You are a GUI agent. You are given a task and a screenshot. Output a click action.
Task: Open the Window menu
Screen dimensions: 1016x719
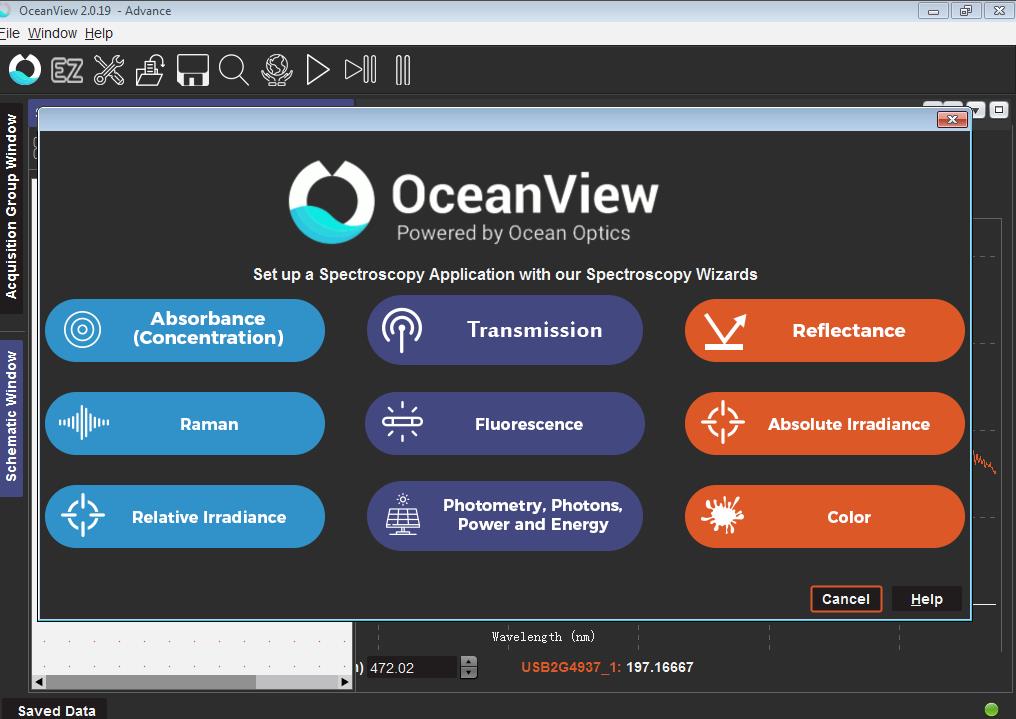click(x=51, y=33)
